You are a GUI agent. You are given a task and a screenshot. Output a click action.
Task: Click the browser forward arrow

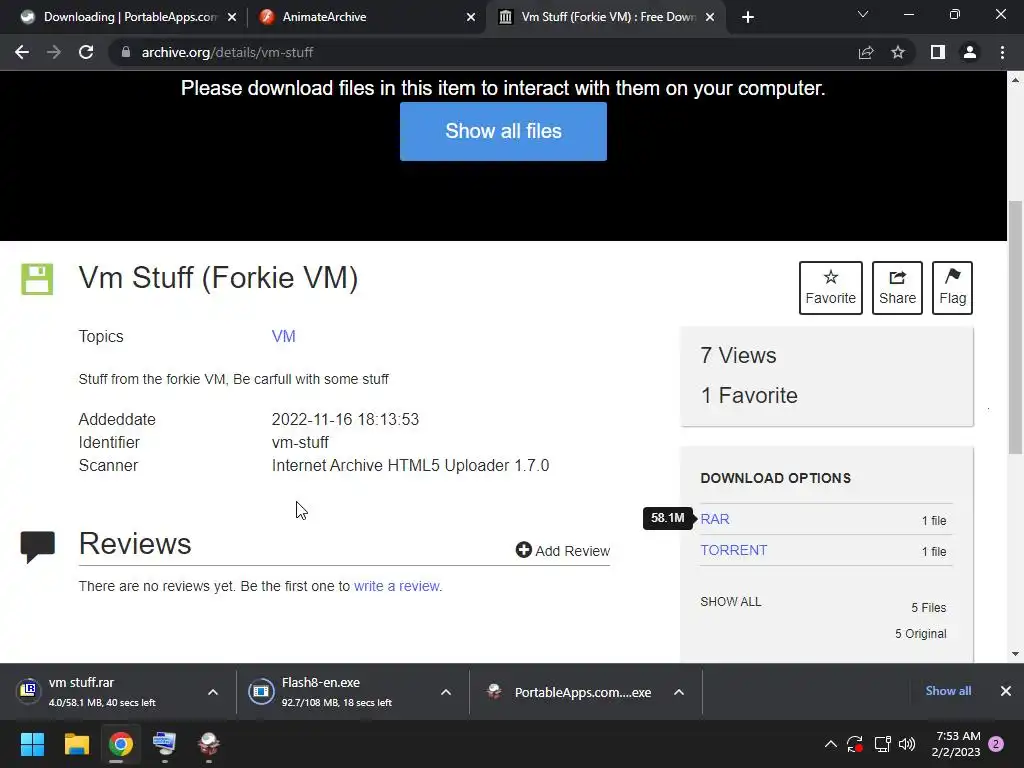pyautogui.click(x=54, y=52)
